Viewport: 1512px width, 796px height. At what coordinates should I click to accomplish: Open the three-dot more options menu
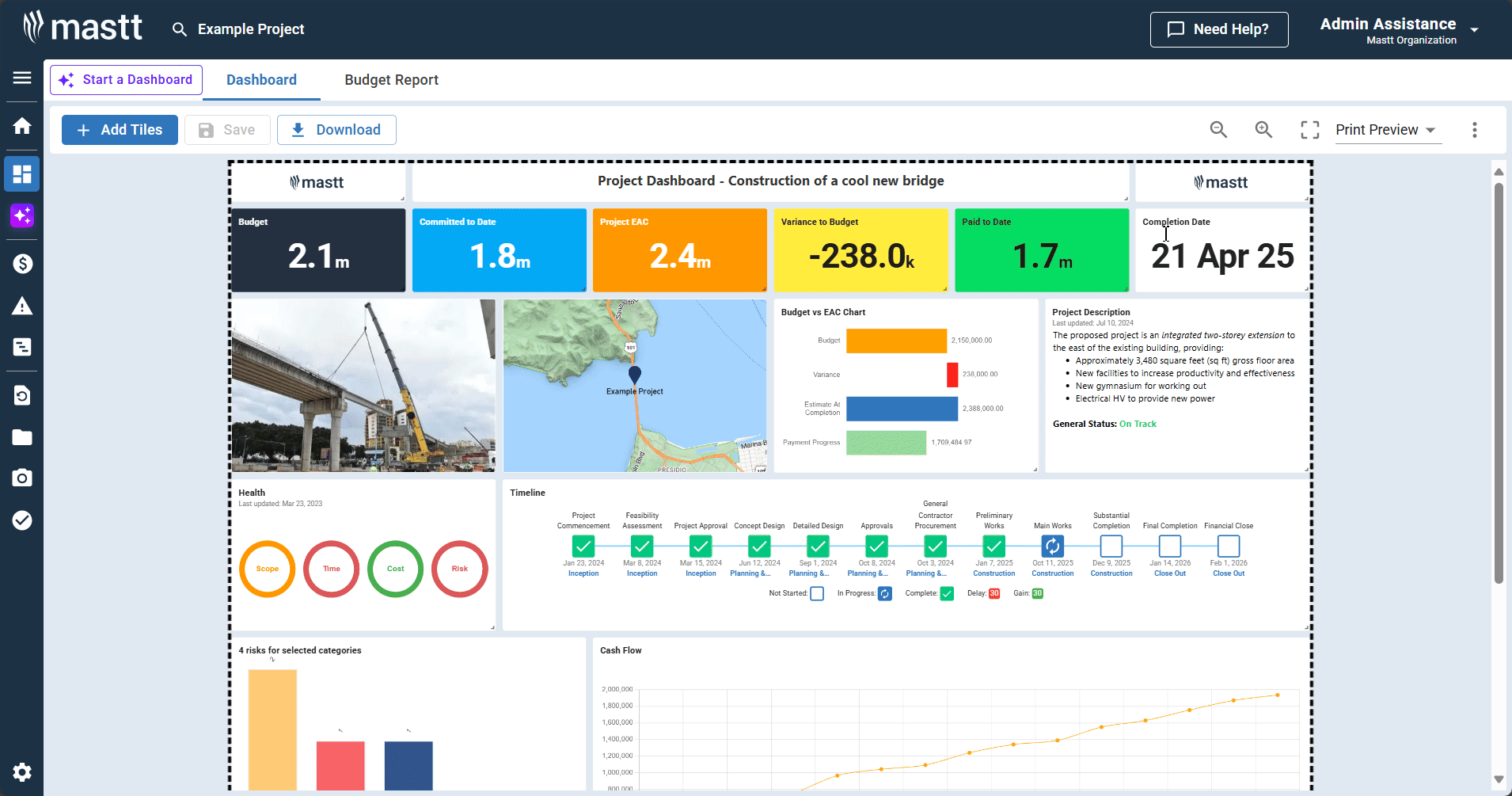click(1474, 130)
